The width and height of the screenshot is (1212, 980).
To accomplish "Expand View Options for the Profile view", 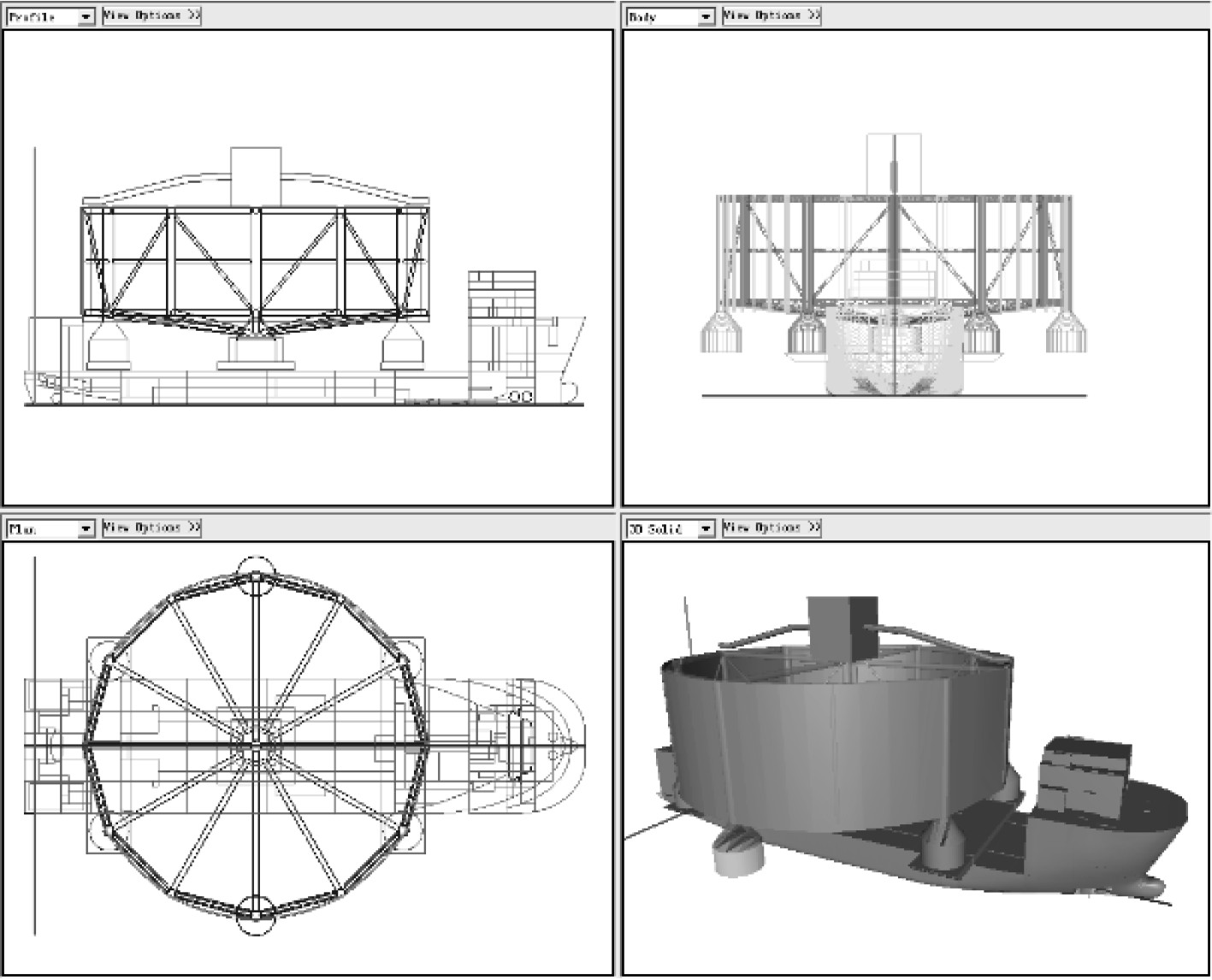I will pos(151,16).
